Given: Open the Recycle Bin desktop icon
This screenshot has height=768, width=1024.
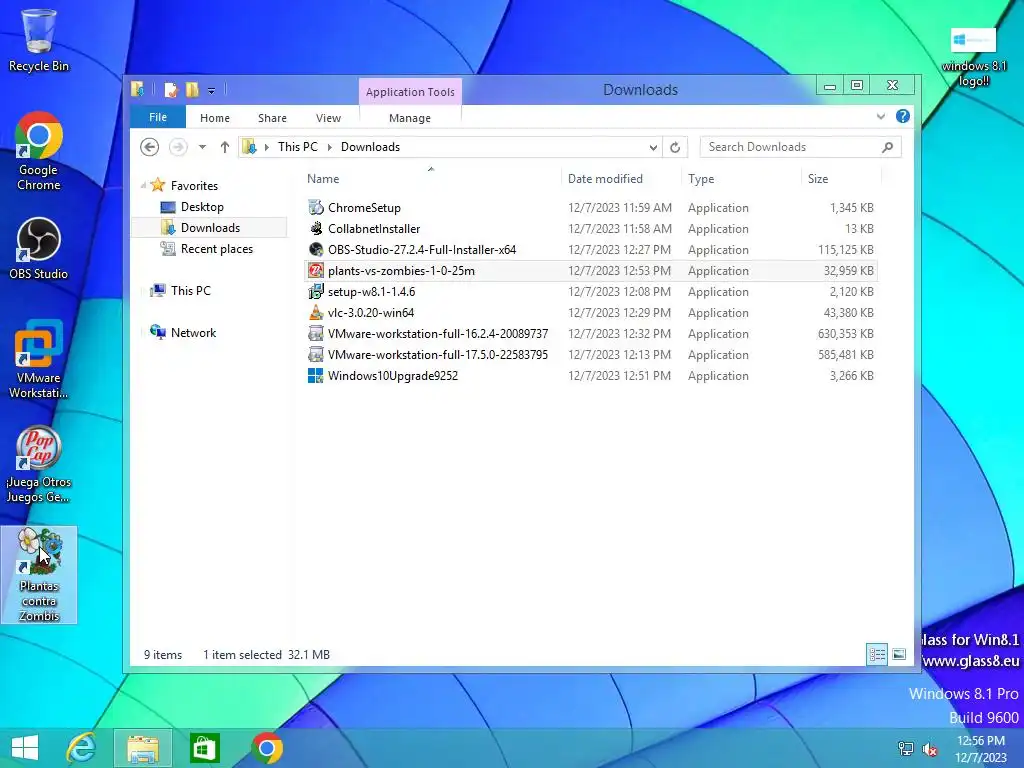Looking at the screenshot, I should 39,40.
